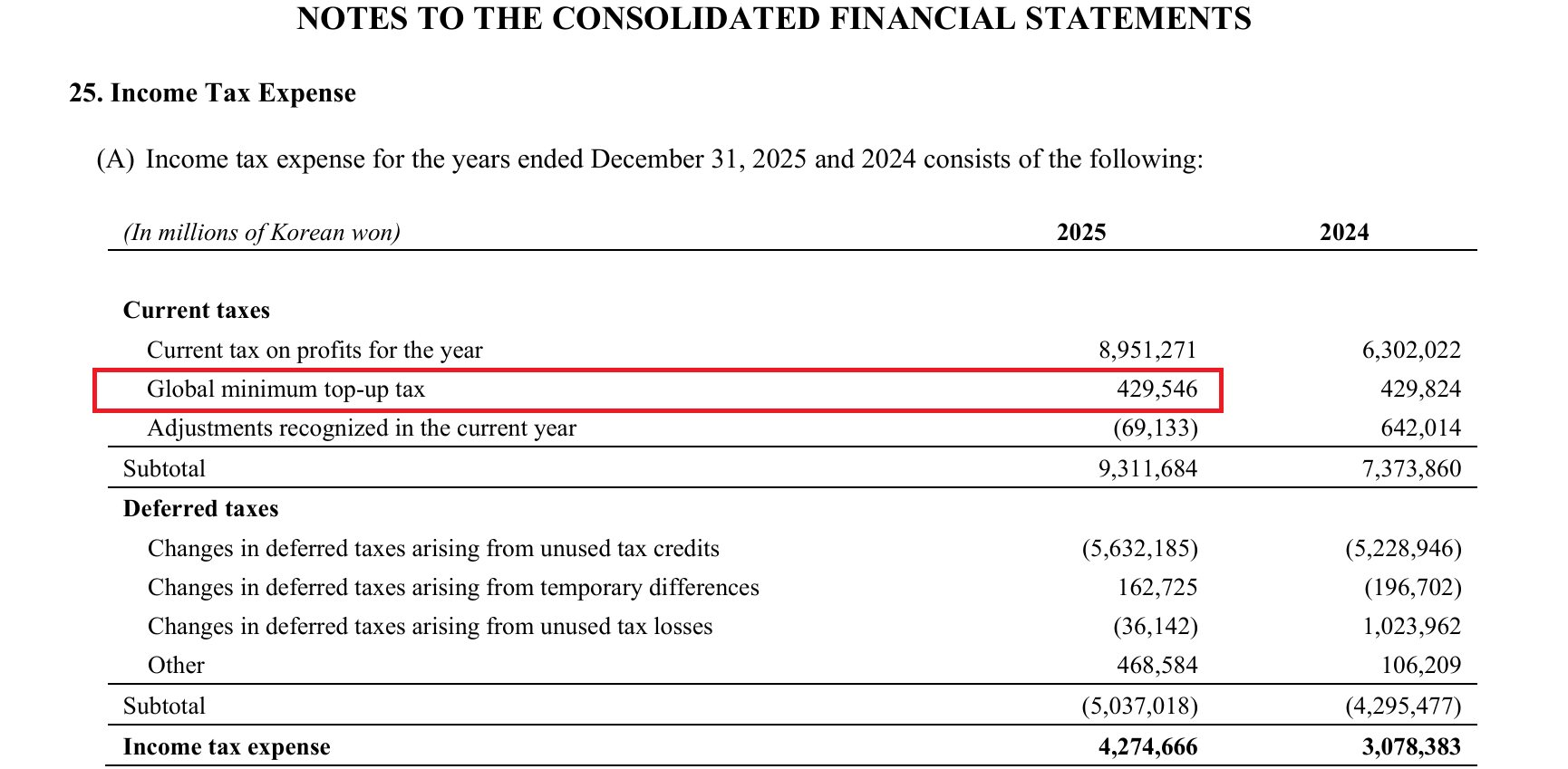Click the 9,311,684 current taxes subtotal
The height and width of the screenshot is (769, 1568).
coord(1147,469)
